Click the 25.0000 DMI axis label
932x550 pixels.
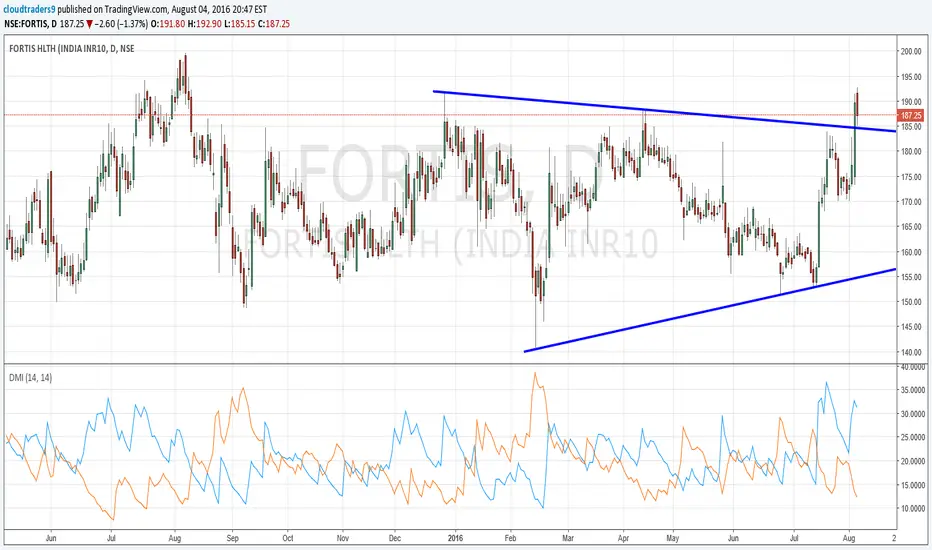[x=913, y=438]
